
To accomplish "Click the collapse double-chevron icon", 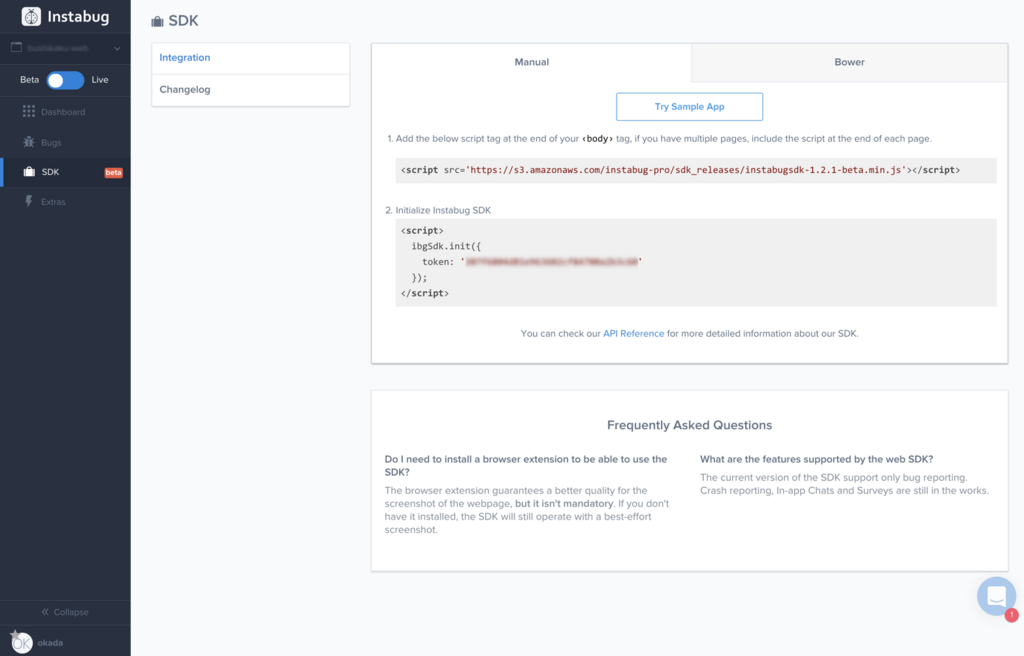I will click(x=45, y=612).
